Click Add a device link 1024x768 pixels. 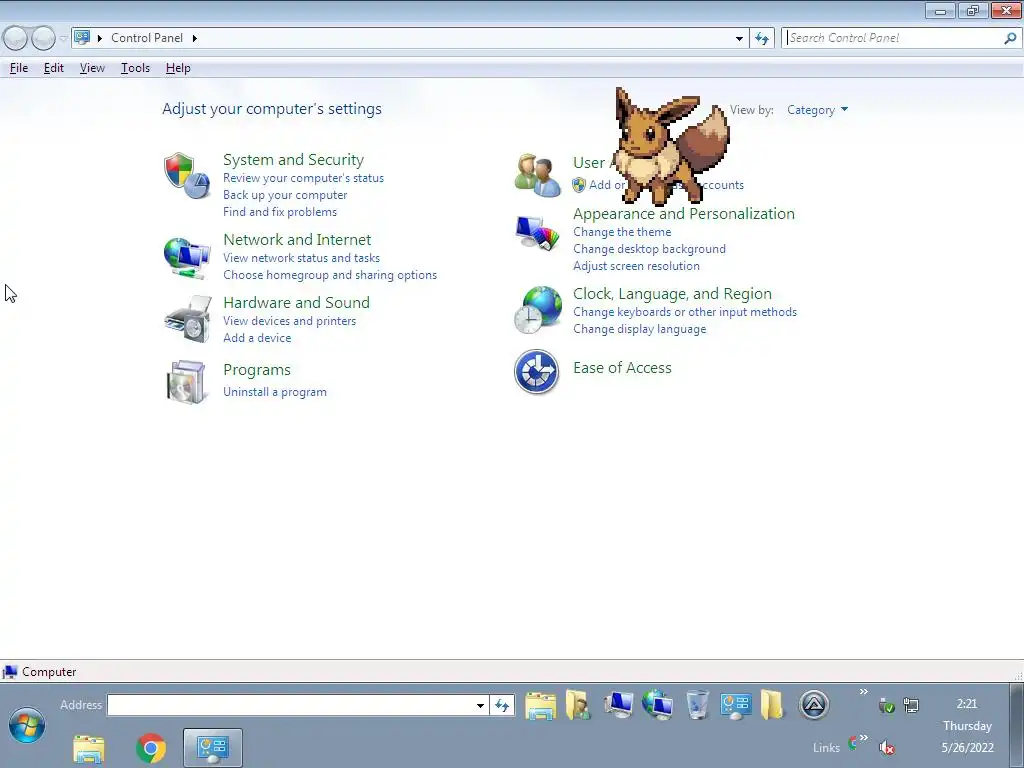pyautogui.click(x=257, y=338)
